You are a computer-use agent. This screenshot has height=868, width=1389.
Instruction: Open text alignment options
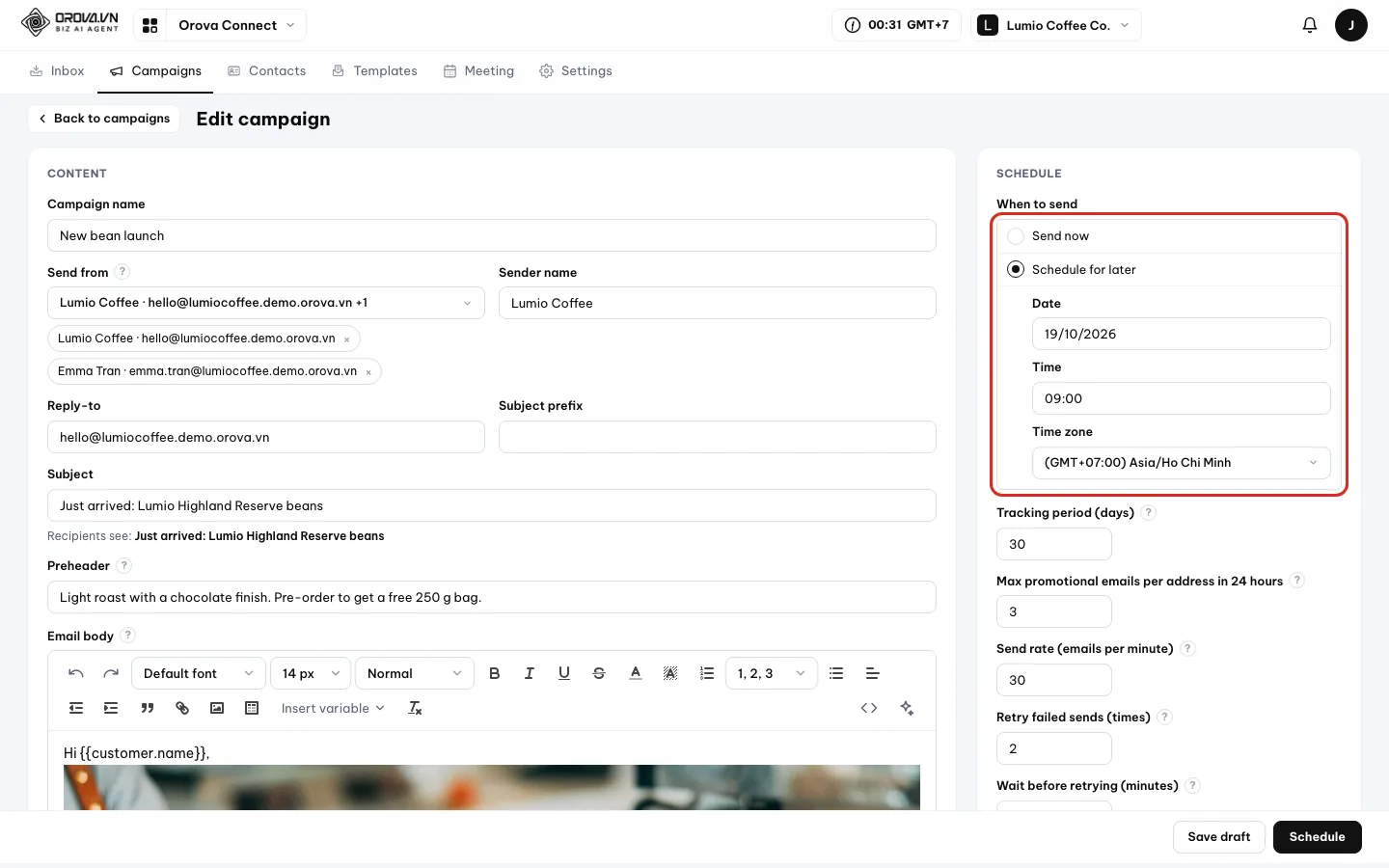click(872, 673)
